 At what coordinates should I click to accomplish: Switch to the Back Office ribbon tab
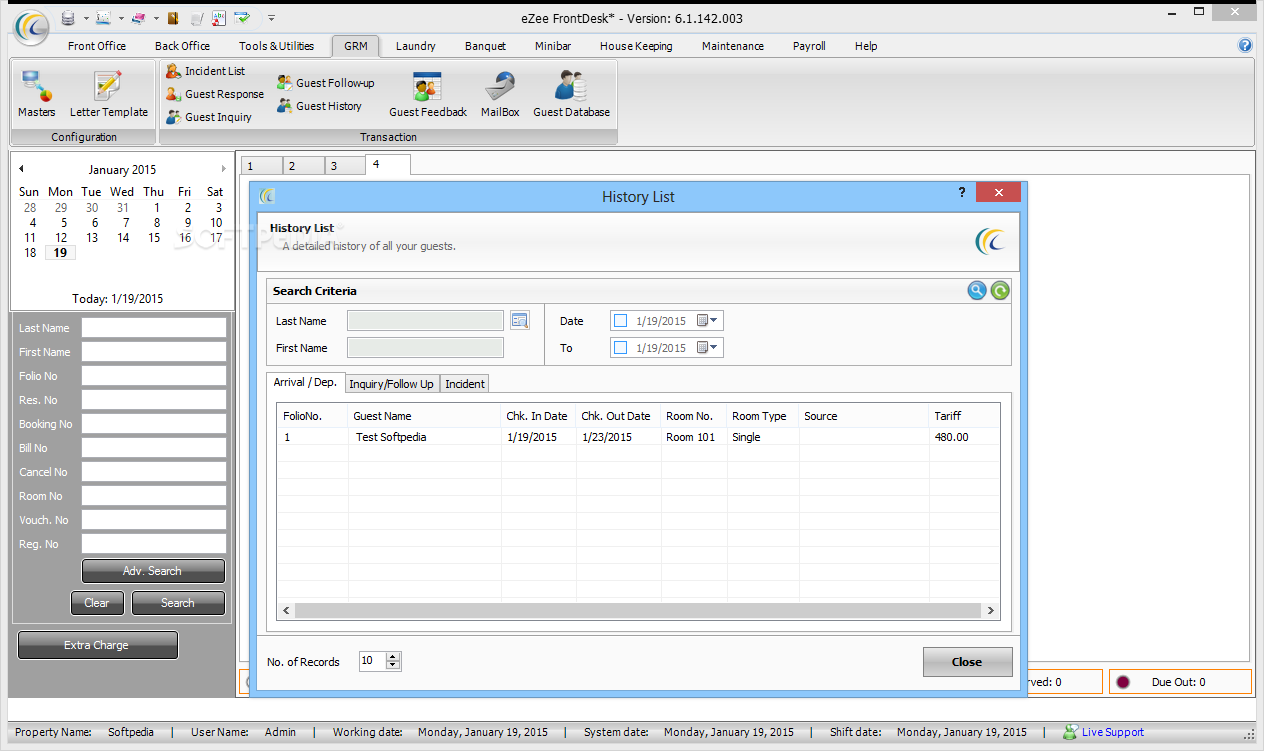pyautogui.click(x=183, y=46)
